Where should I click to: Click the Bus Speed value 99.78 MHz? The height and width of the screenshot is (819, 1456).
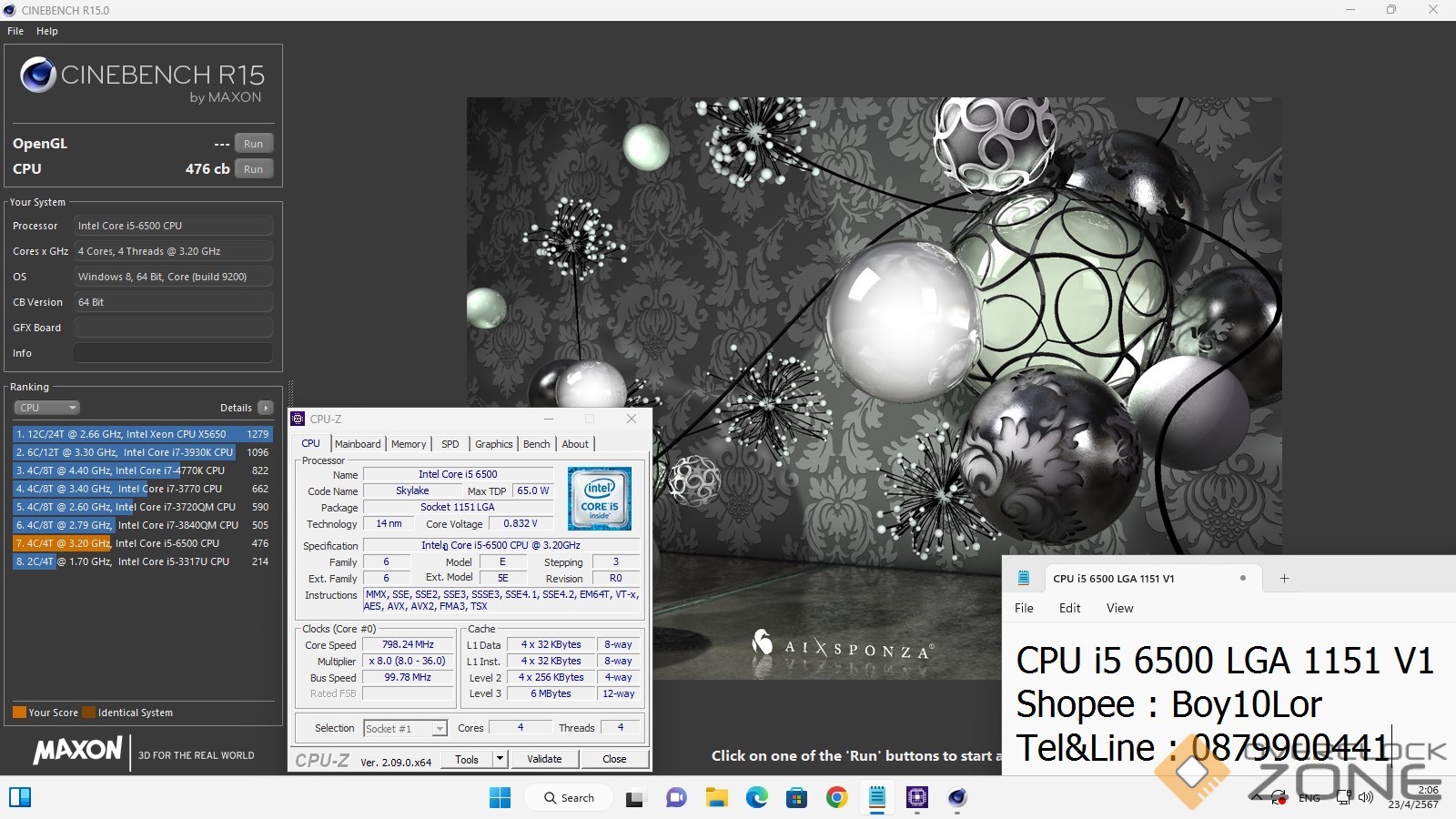[408, 677]
